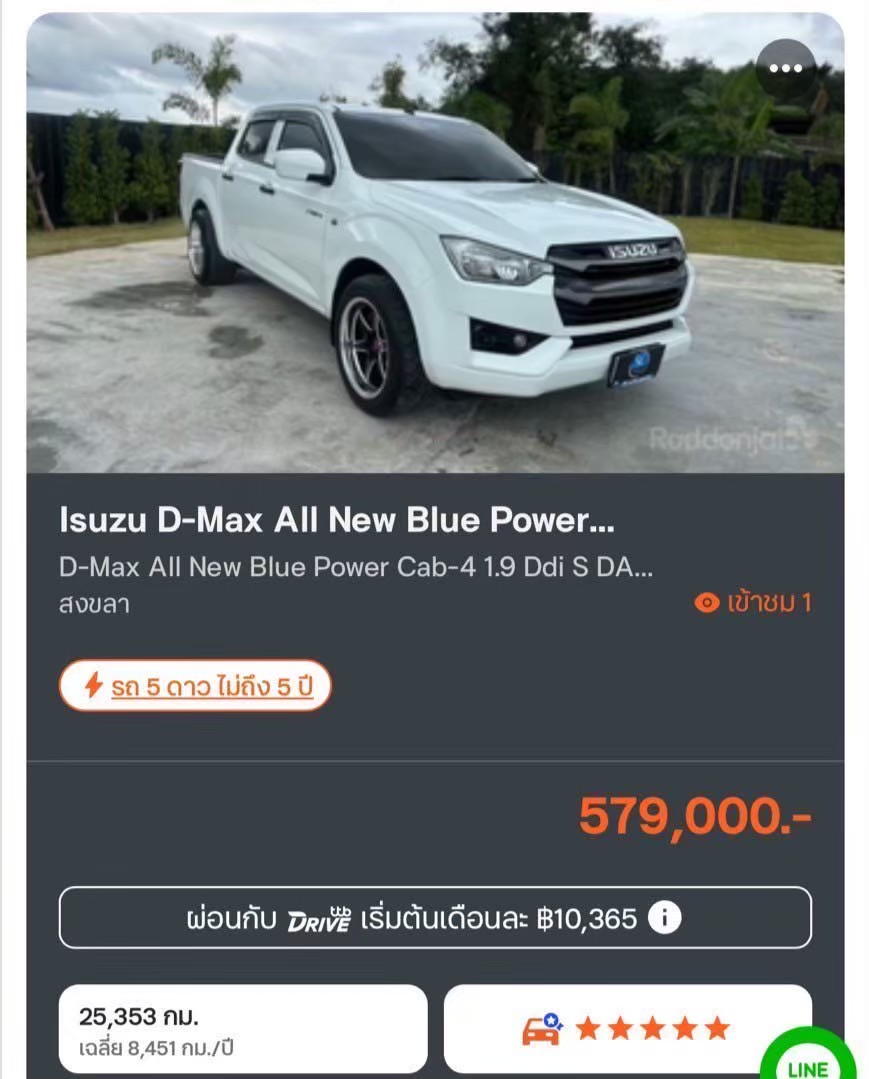Open the star rating card

pos(627,1029)
